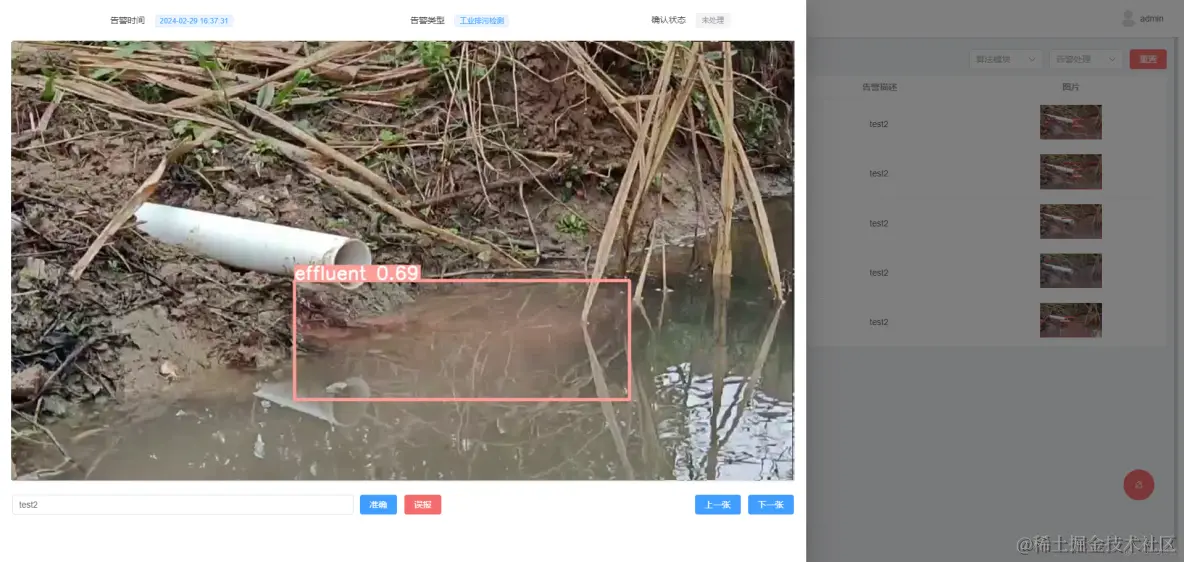Click the alert time tag 2024-02-29 16:37:31
The height and width of the screenshot is (562, 1184).
pos(194,20)
